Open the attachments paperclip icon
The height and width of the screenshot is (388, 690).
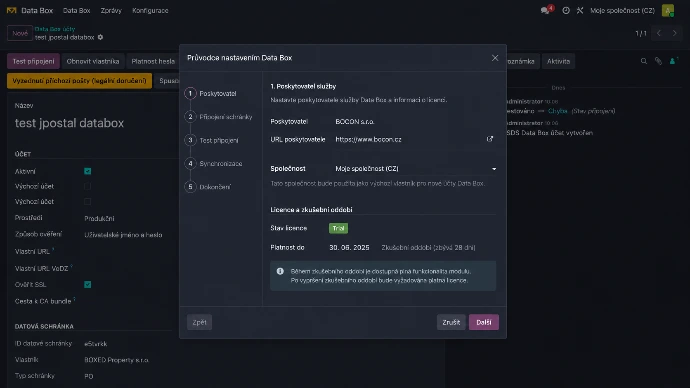(x=658, y=61)
